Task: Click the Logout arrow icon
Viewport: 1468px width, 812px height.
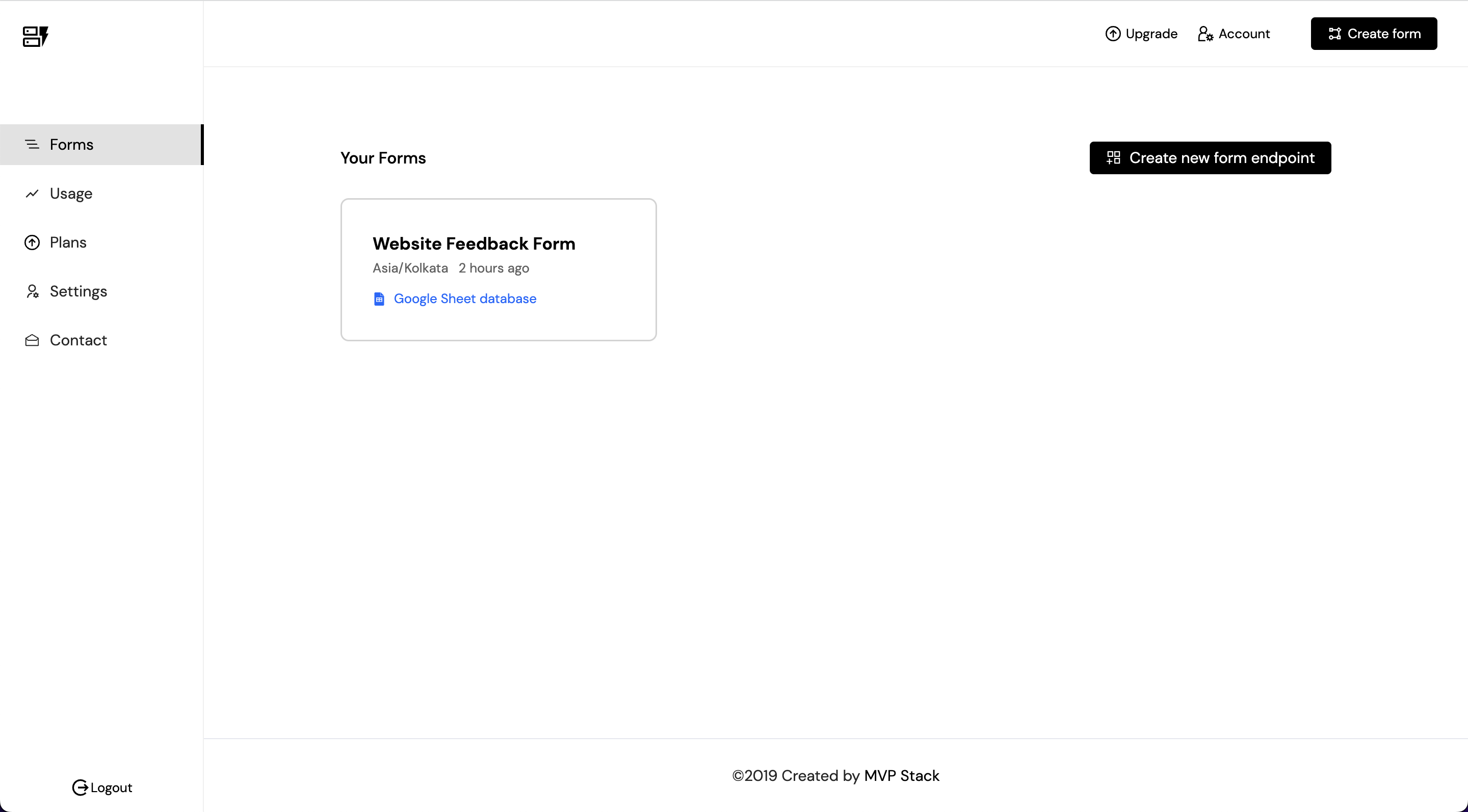Action: tap(82, 787)
